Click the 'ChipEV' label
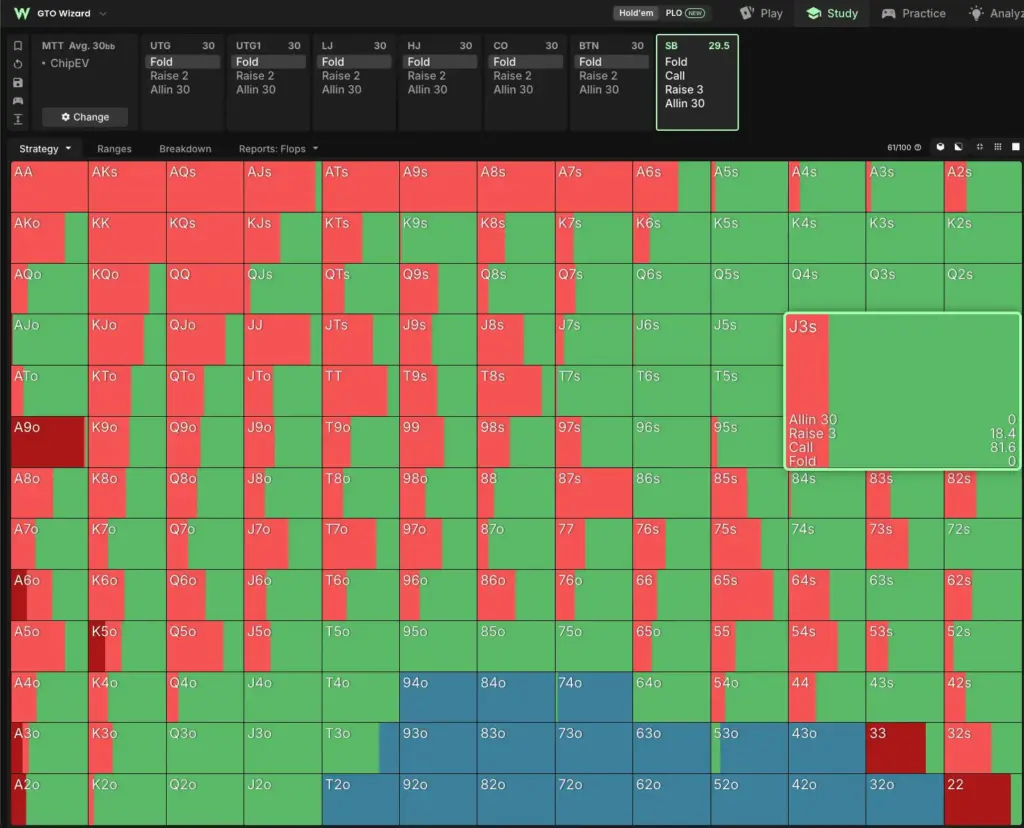Viewport: 1024px width, 828px height. point(69,63)
